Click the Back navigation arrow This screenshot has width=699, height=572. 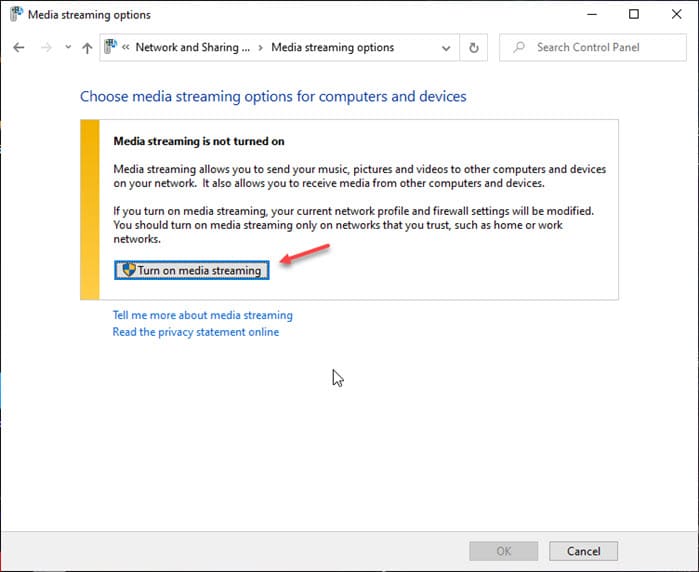coord(19,47)
